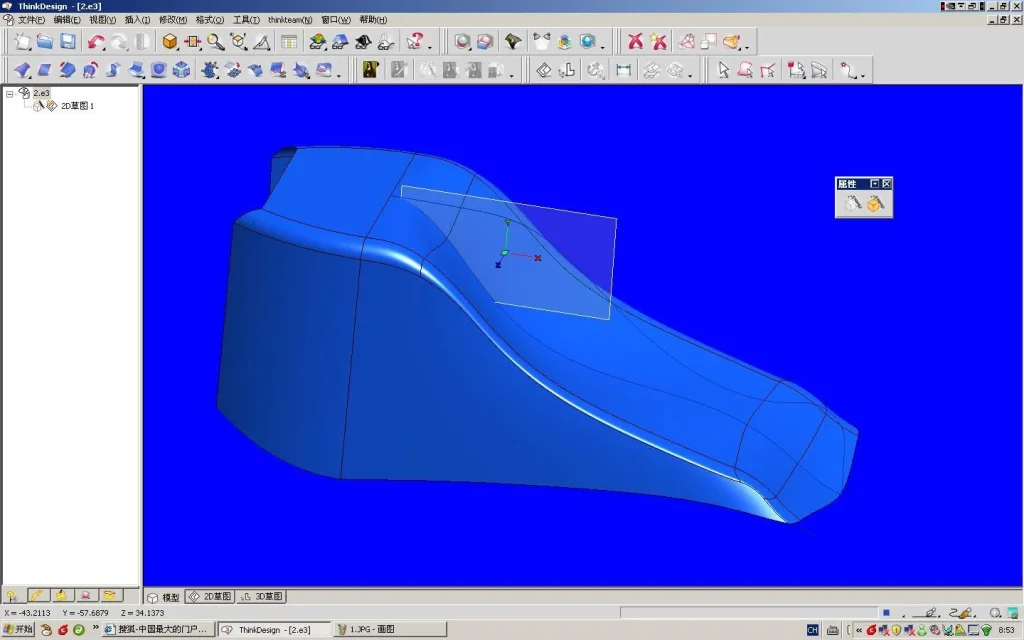
Task: Click the dimension measure icon
Action: coord(624,70)
